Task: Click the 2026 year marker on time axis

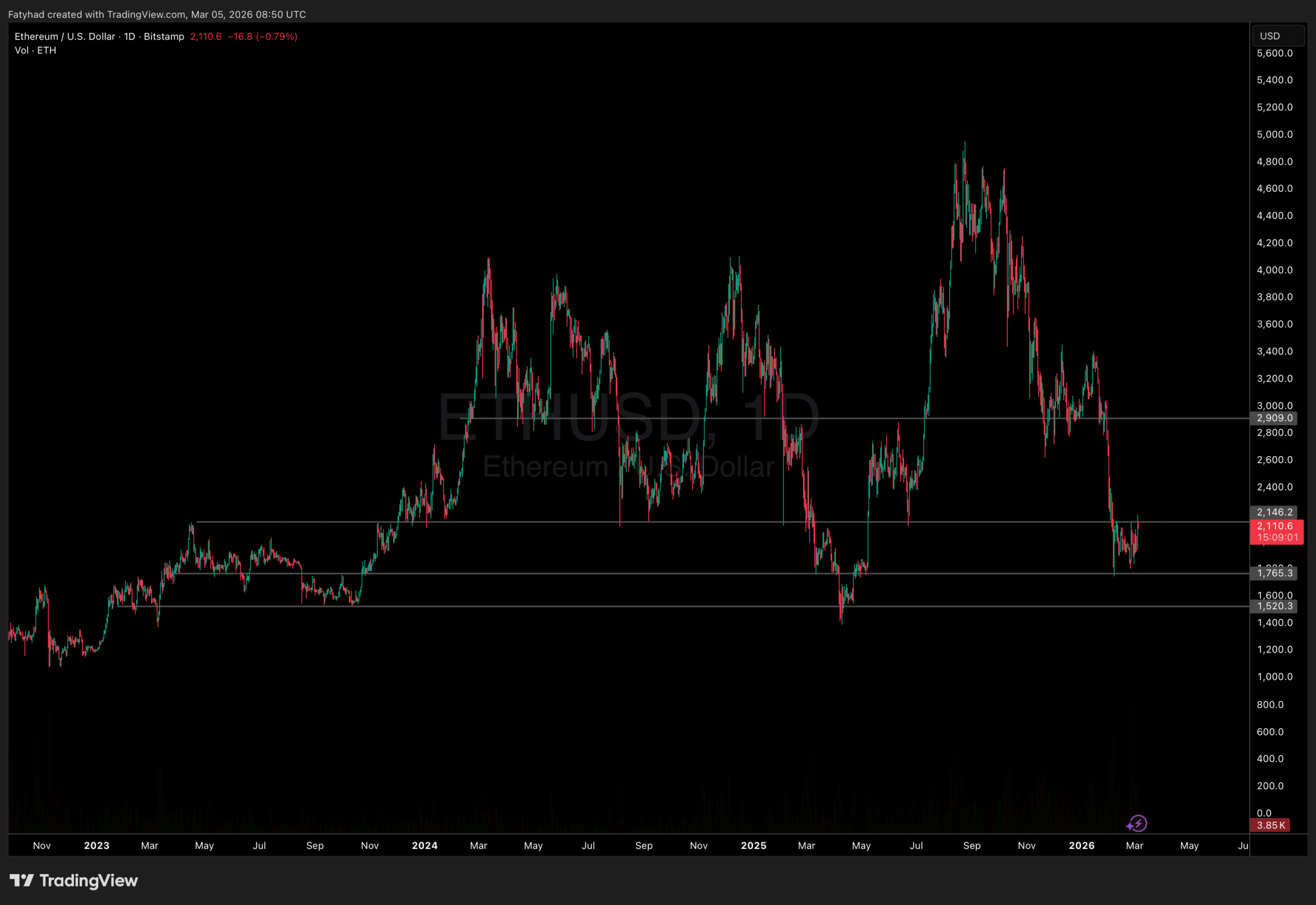Action: point(1082,845)
